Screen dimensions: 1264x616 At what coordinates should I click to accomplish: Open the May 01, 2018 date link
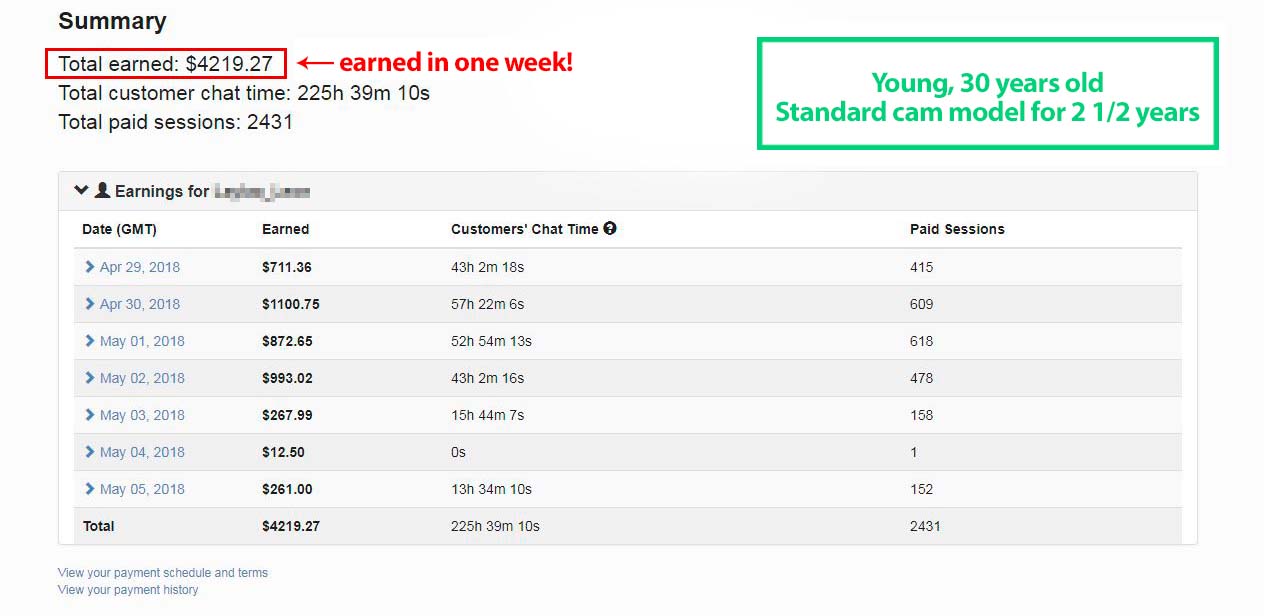pyautogui.click(x=142, y=341)
